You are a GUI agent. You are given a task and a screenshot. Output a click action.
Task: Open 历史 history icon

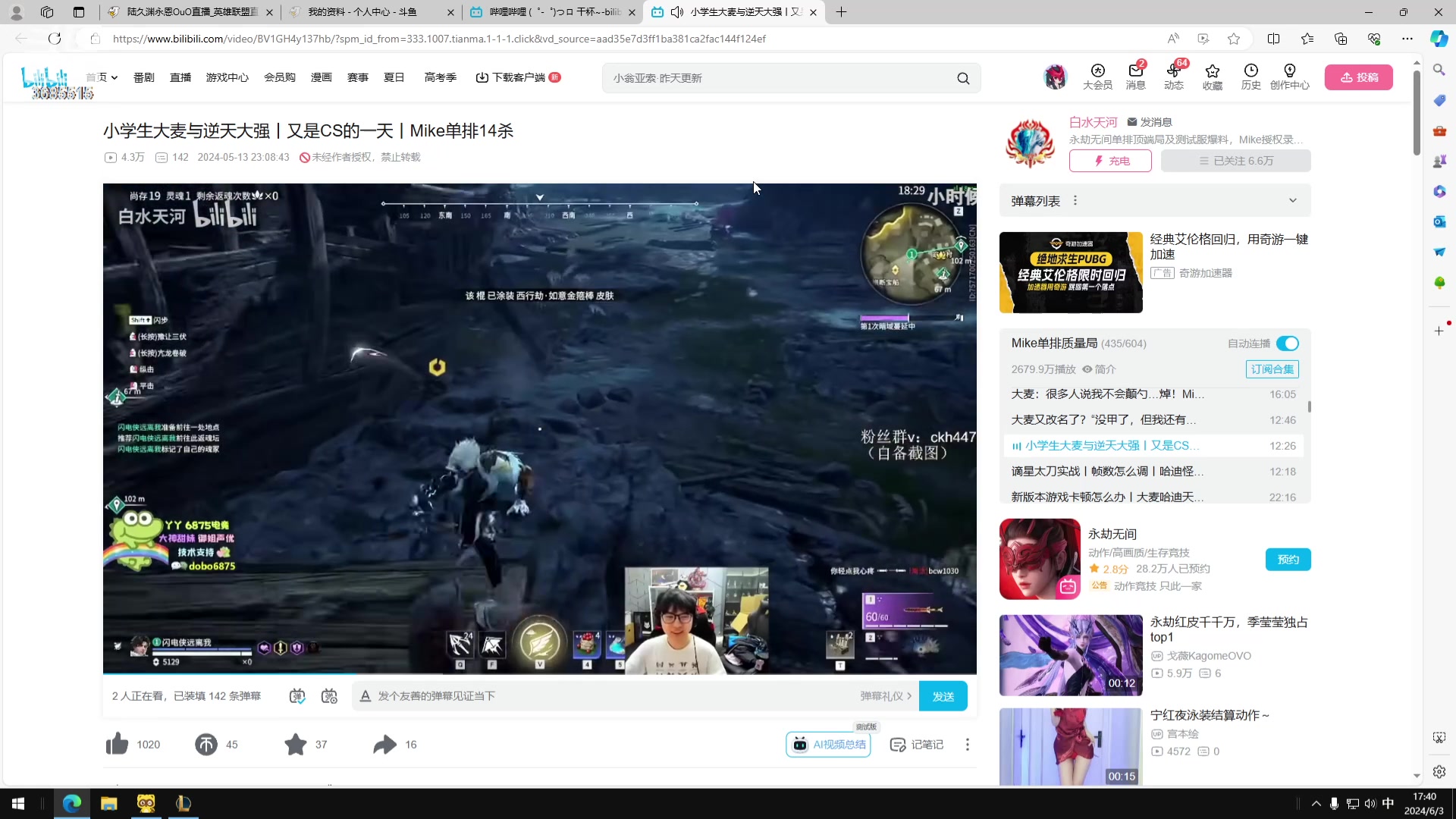[x=1251, y=77]
